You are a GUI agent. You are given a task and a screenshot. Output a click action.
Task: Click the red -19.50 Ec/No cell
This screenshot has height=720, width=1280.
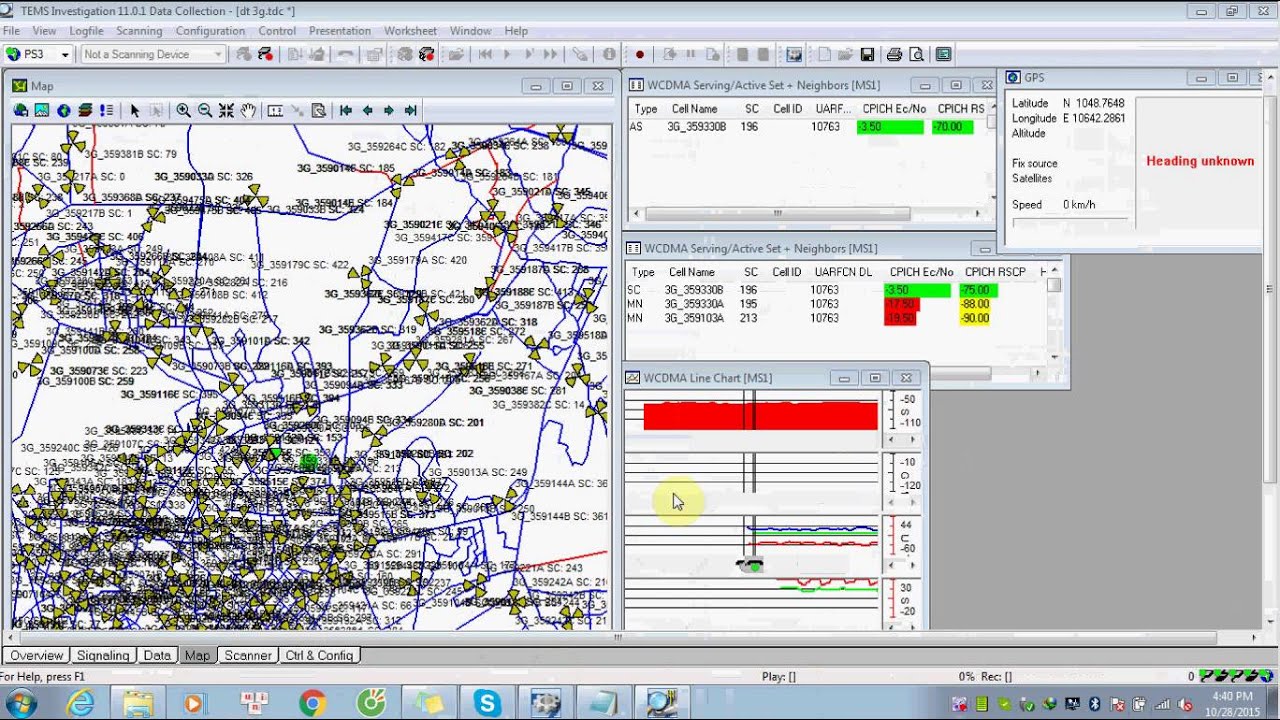[x=900, y=318]
